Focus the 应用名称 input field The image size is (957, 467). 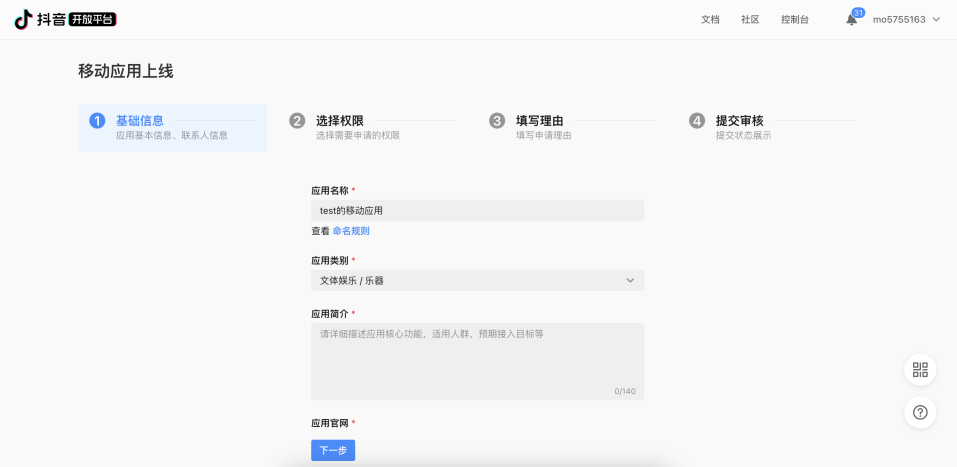pos(477,211)
